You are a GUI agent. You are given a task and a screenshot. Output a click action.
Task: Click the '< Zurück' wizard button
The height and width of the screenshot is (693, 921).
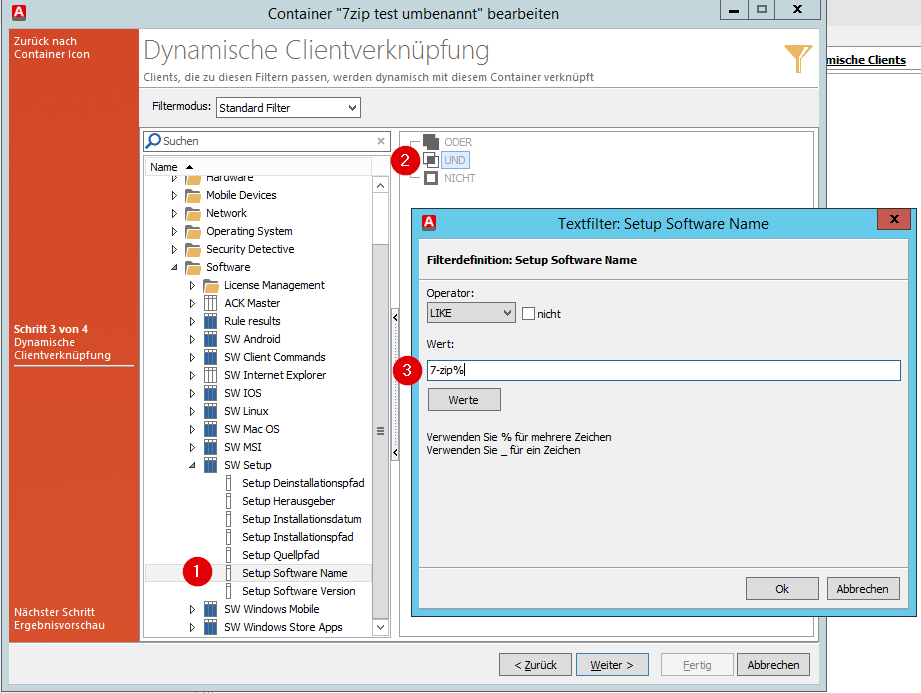coord(535,665)
